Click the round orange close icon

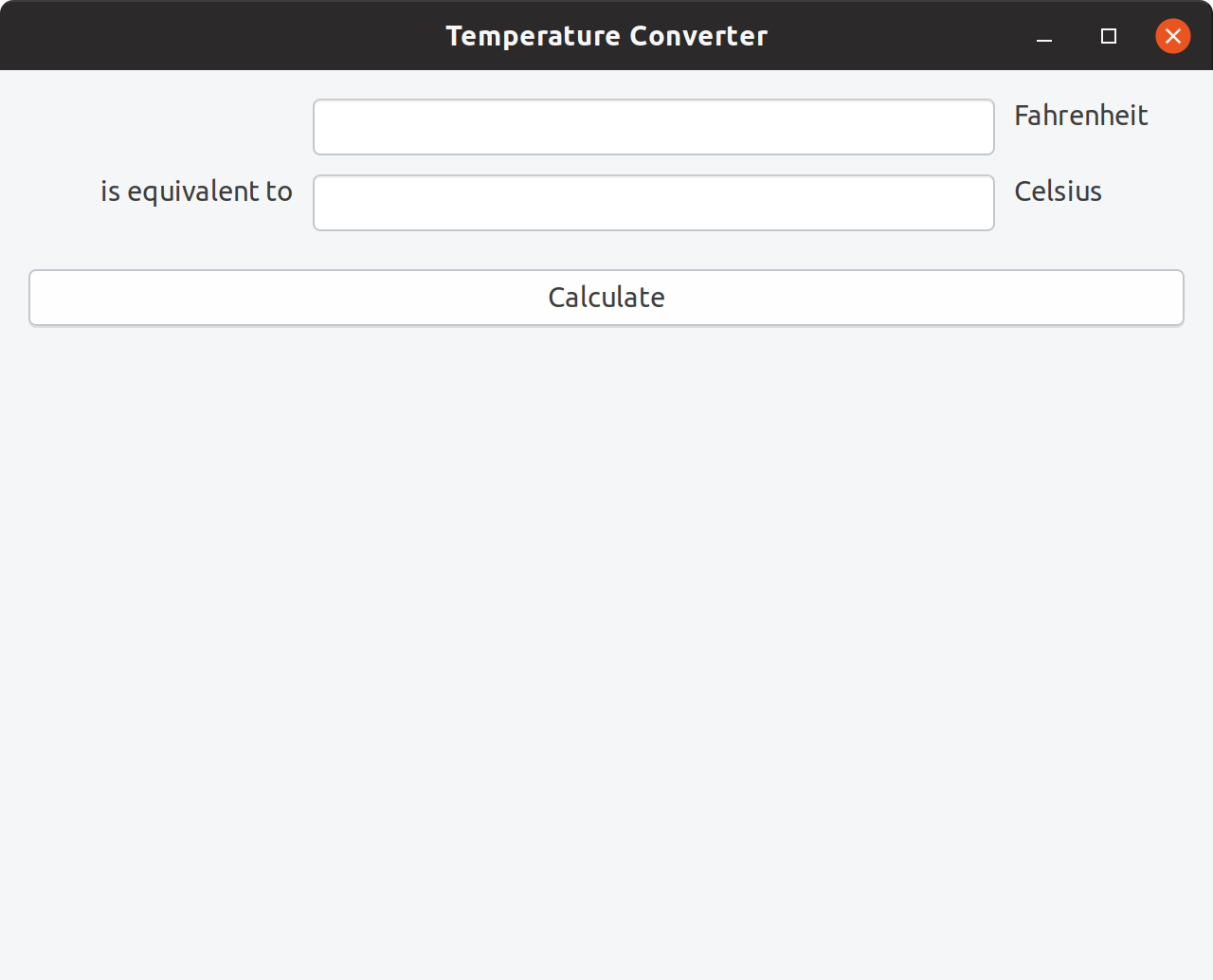coord(1172,36)
